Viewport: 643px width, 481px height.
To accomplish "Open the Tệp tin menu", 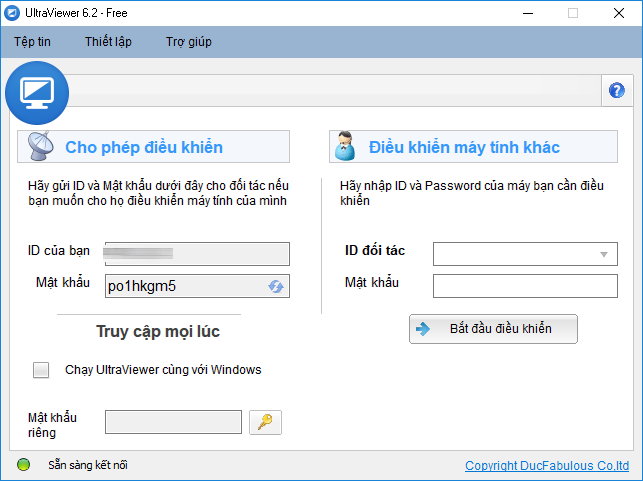I will tap(32, 42).
